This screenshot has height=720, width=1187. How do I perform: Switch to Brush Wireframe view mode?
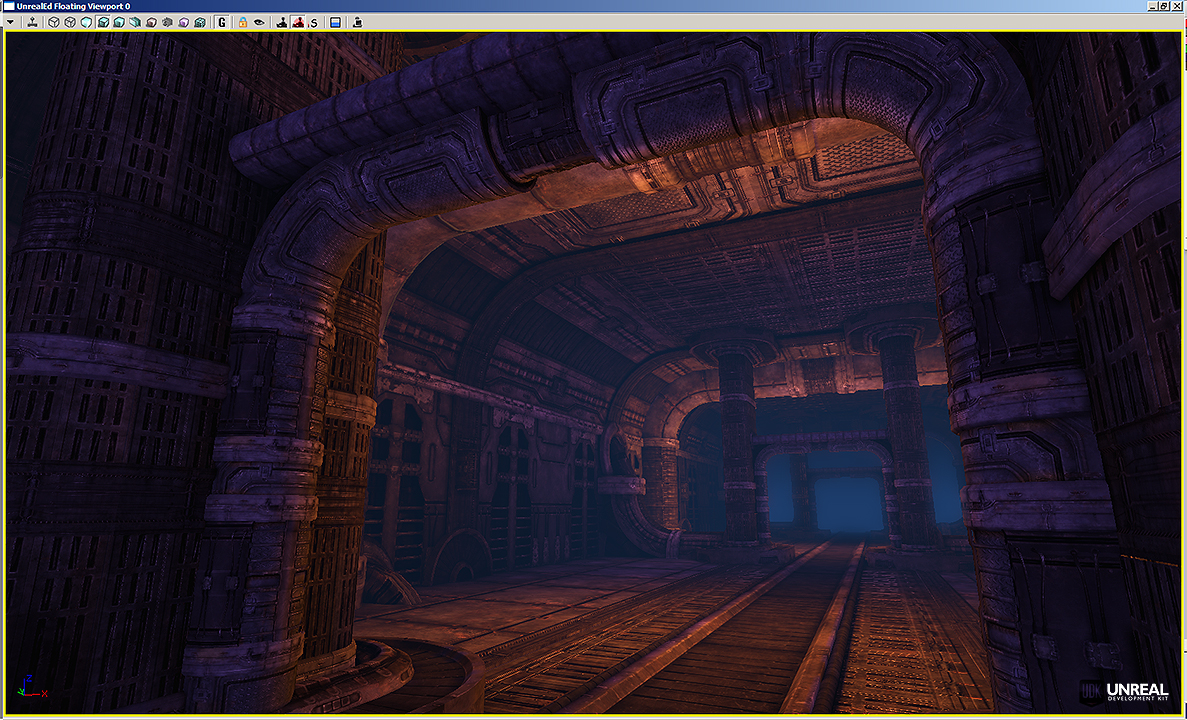(54, 22)
